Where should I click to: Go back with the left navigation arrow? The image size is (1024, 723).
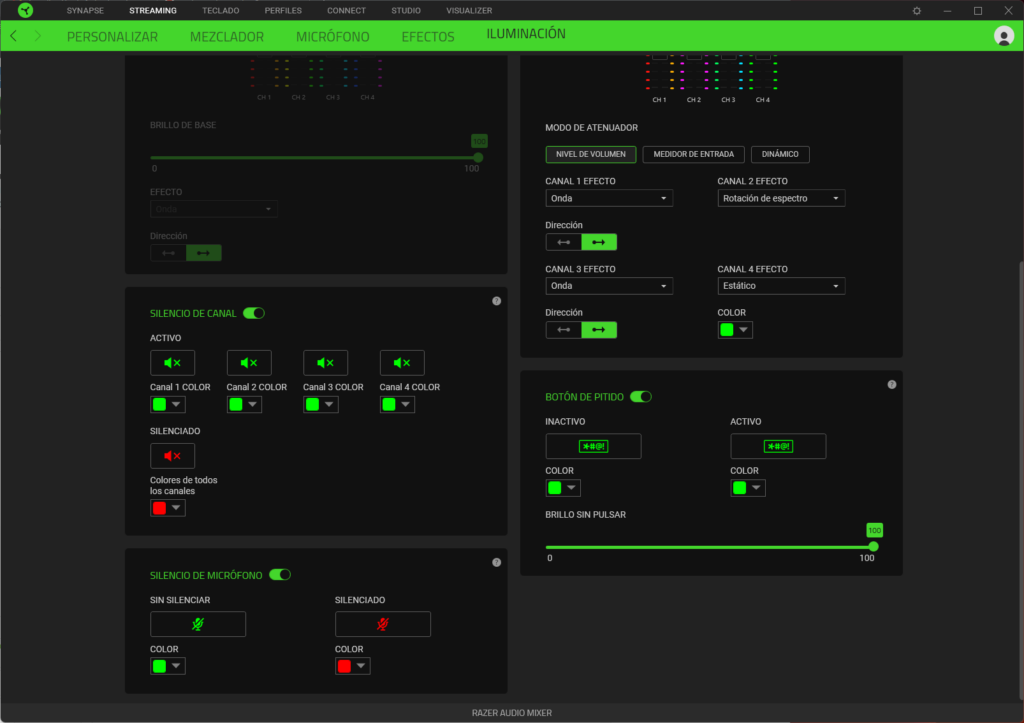[x=13, y=36]
